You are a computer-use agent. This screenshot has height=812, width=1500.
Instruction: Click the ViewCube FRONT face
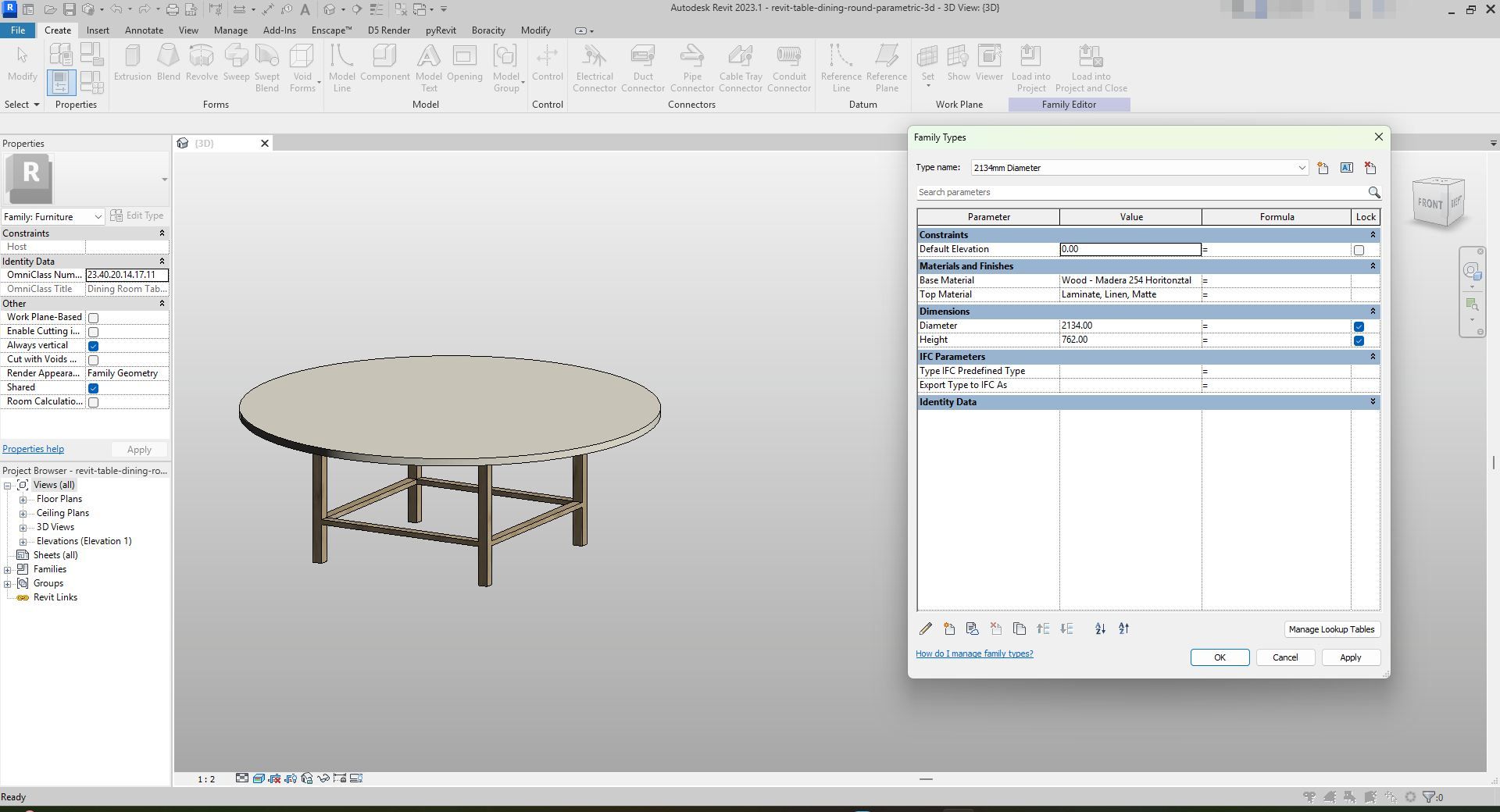1430,204
